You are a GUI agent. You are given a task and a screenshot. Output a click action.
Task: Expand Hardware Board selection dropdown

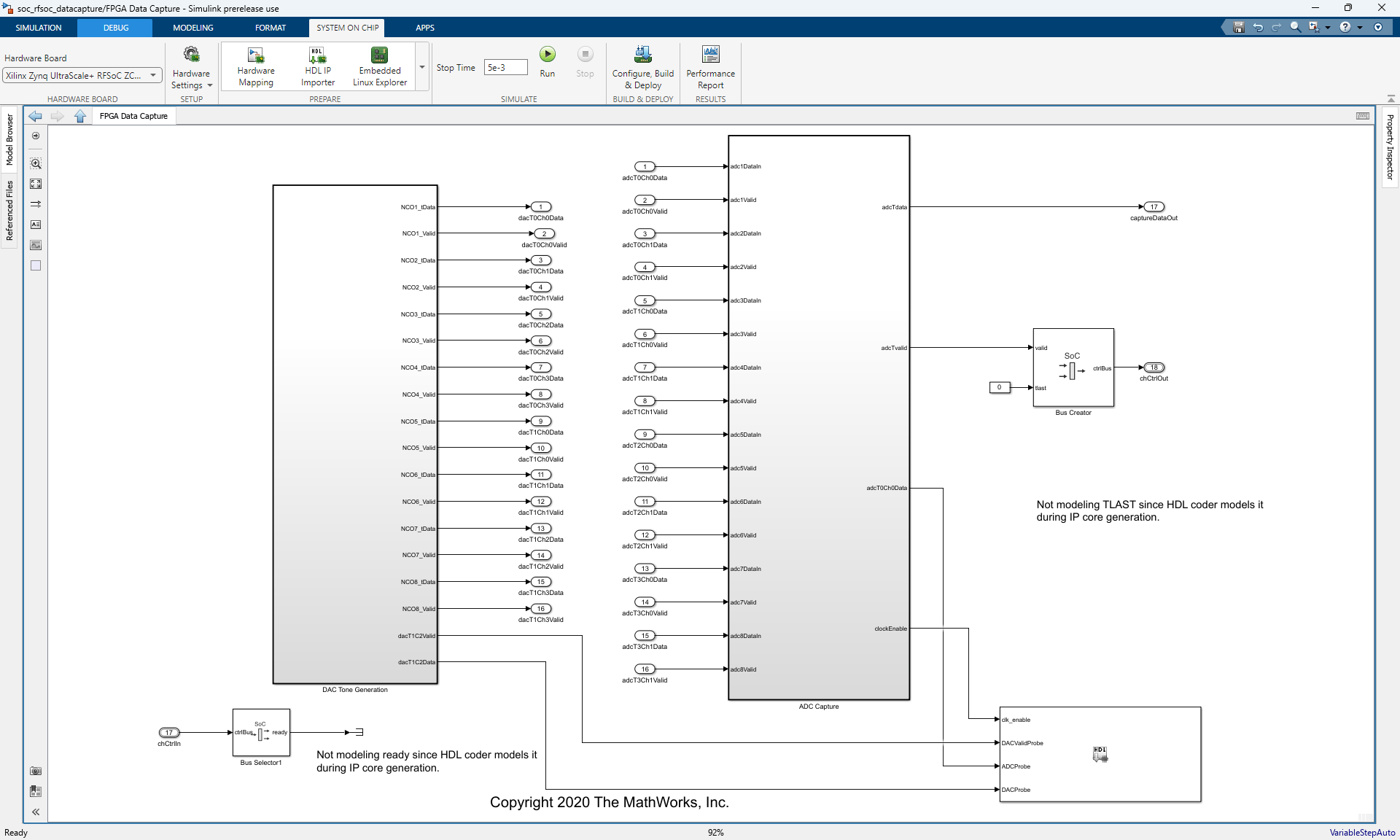[153, 75]
